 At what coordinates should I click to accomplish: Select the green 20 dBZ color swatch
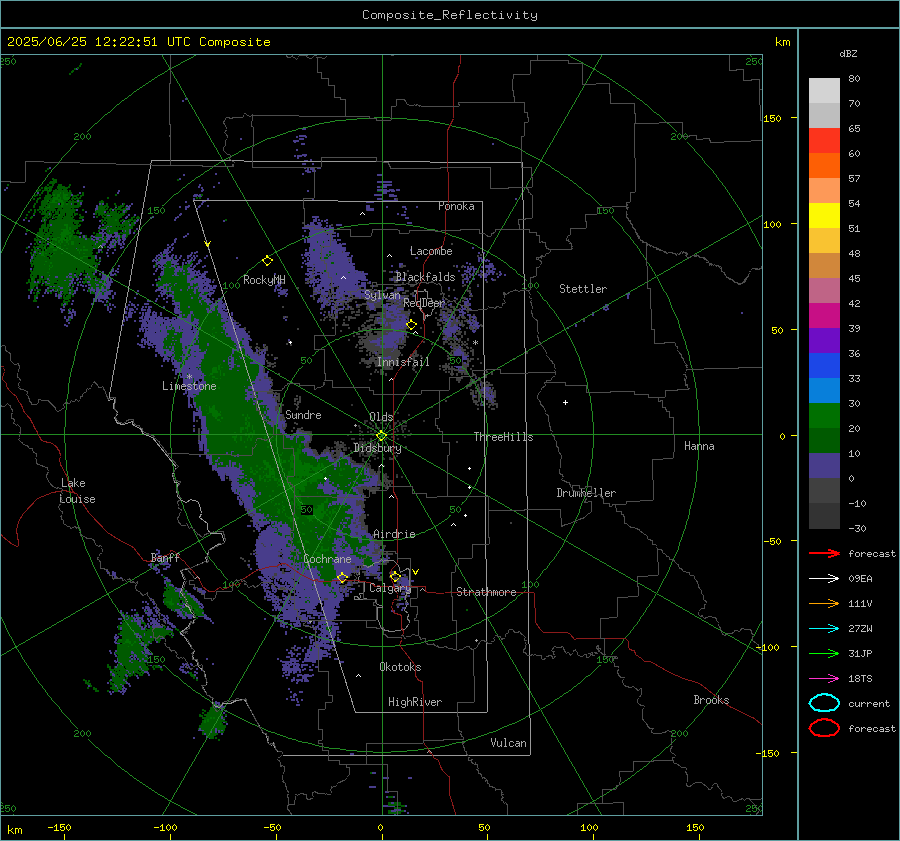coord(824,416)
